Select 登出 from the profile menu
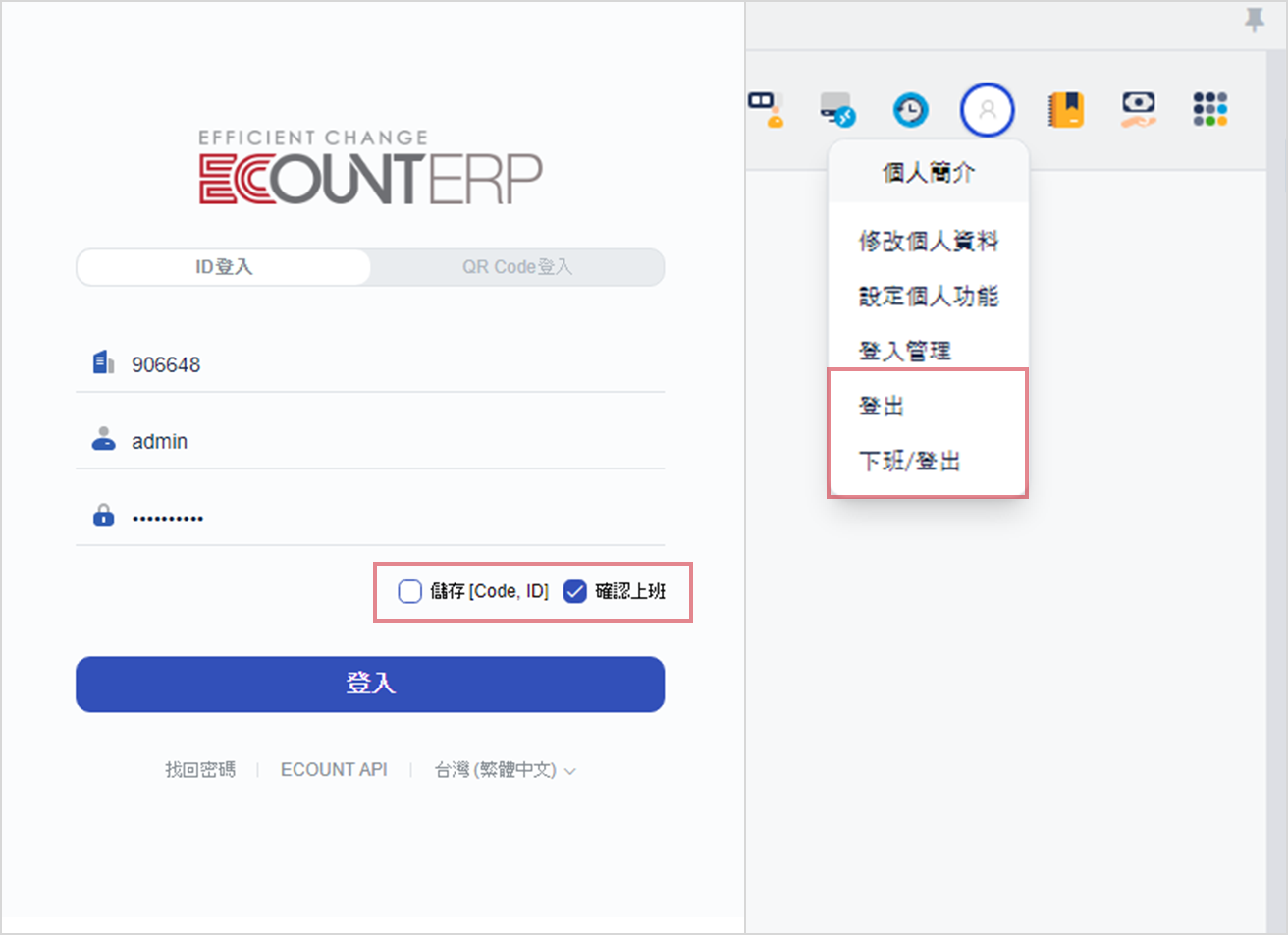Screen dimensions: 1288x935 pos(881,404)
